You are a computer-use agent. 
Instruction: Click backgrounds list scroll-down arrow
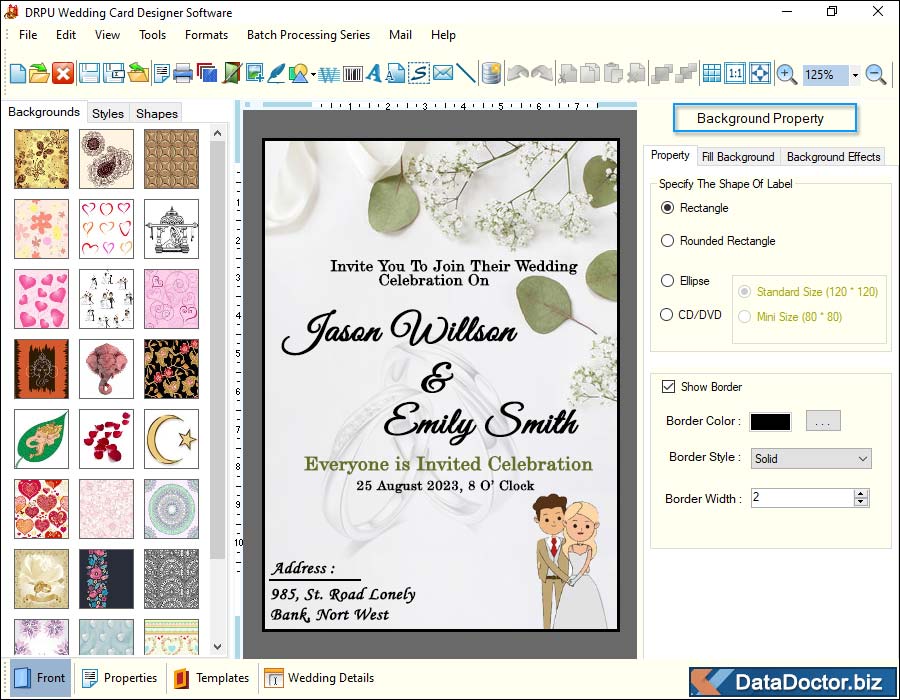pyautogui.click(x=218, y=647)
